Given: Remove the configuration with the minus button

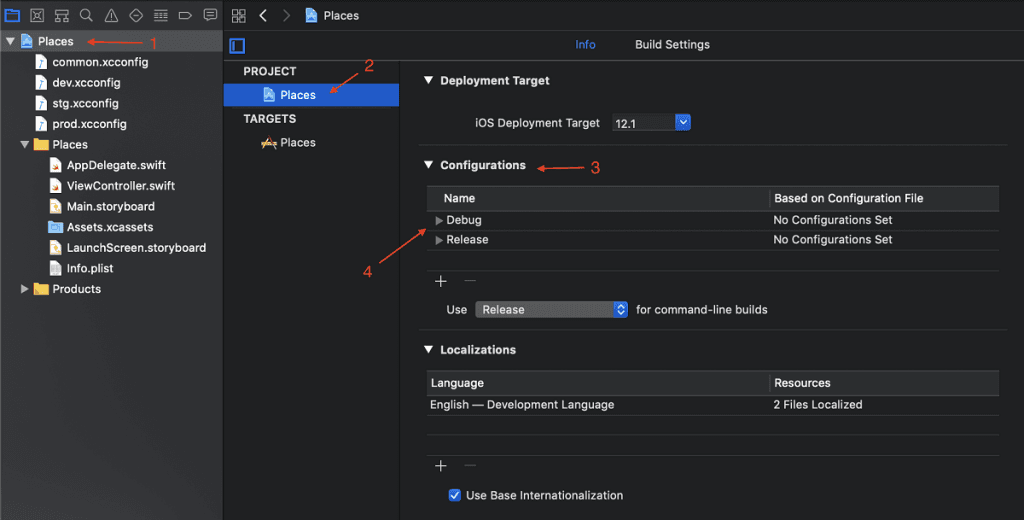Looking at the screenshot, I should [470, 281].
